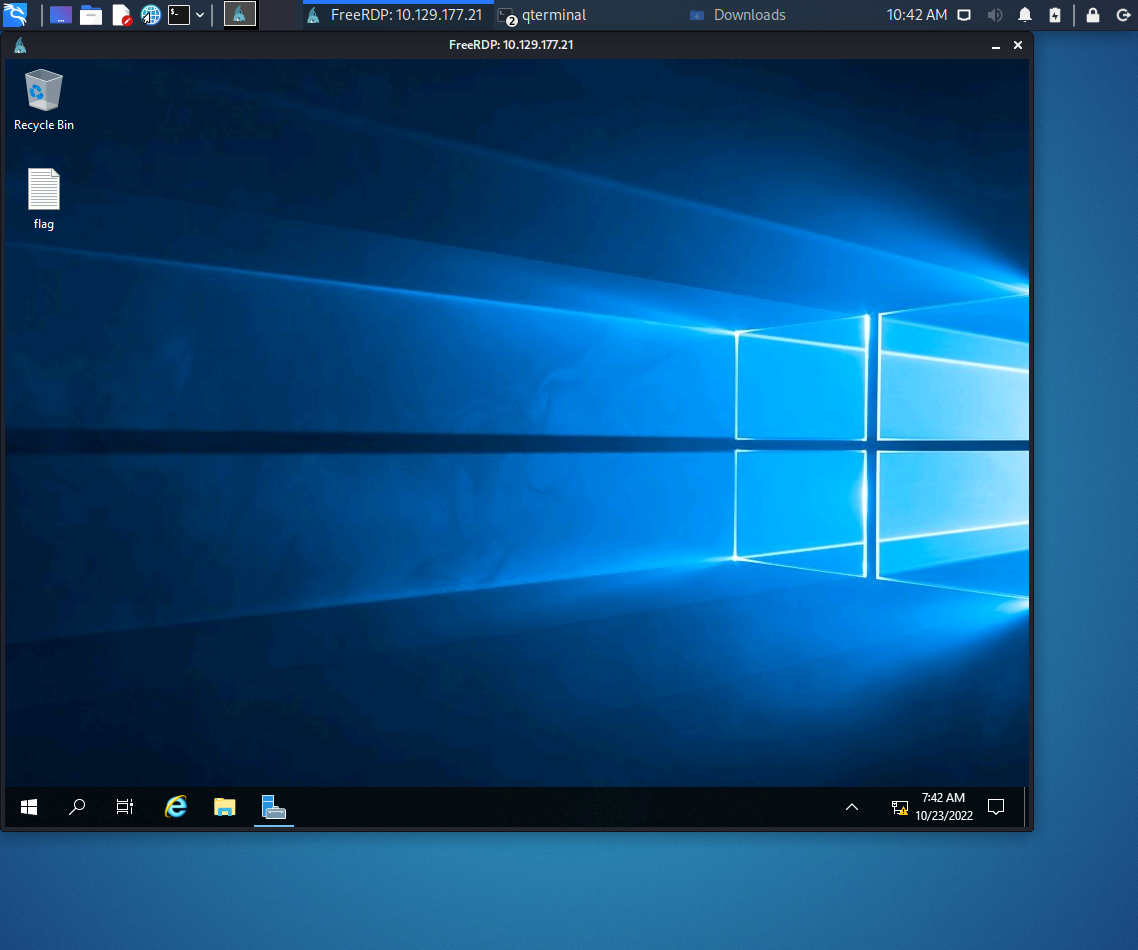Select the workspace switcher FreeRDP thumbnail

240,14
